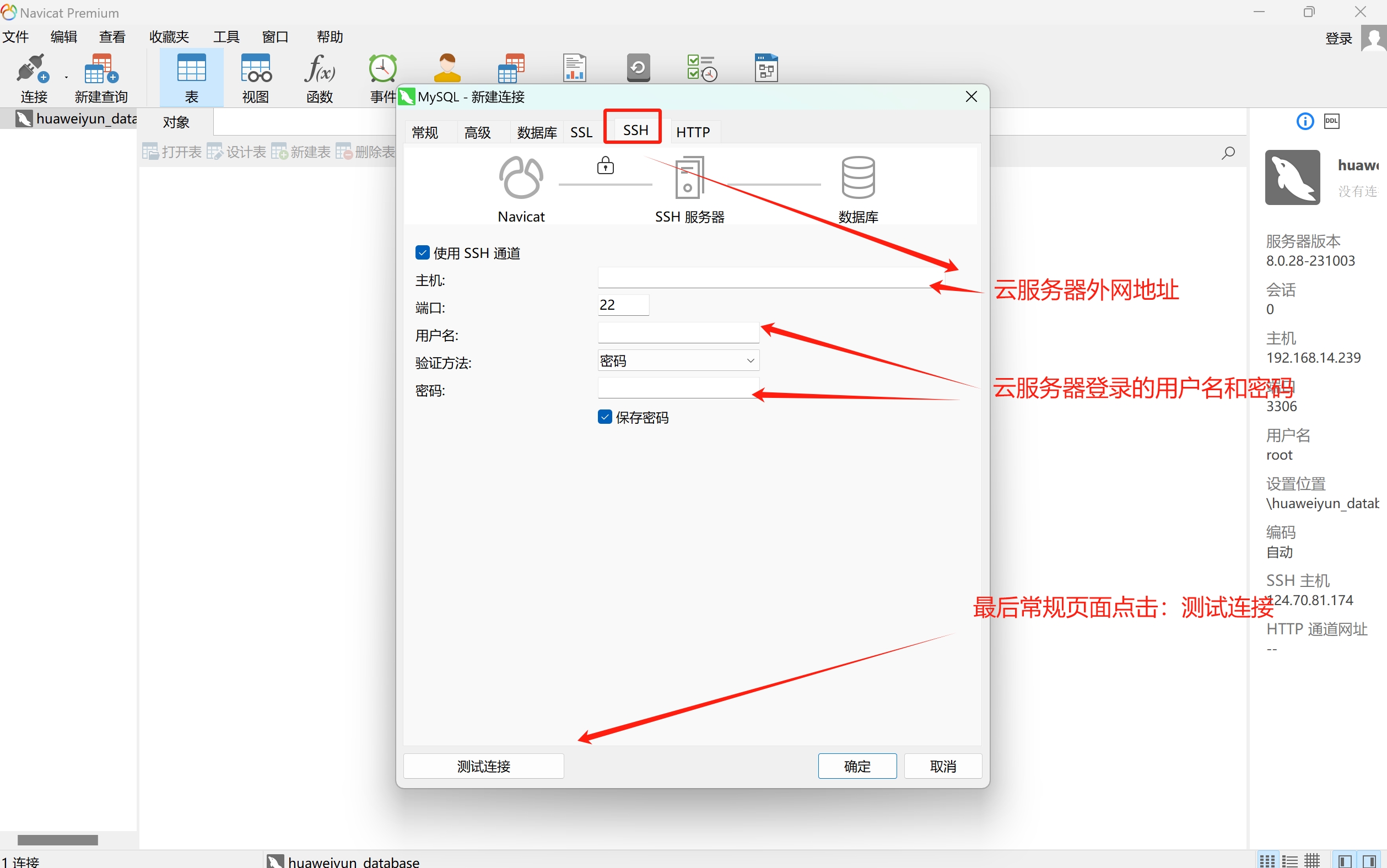
Task: Open the 工具 menu
Action: (226, 37)
